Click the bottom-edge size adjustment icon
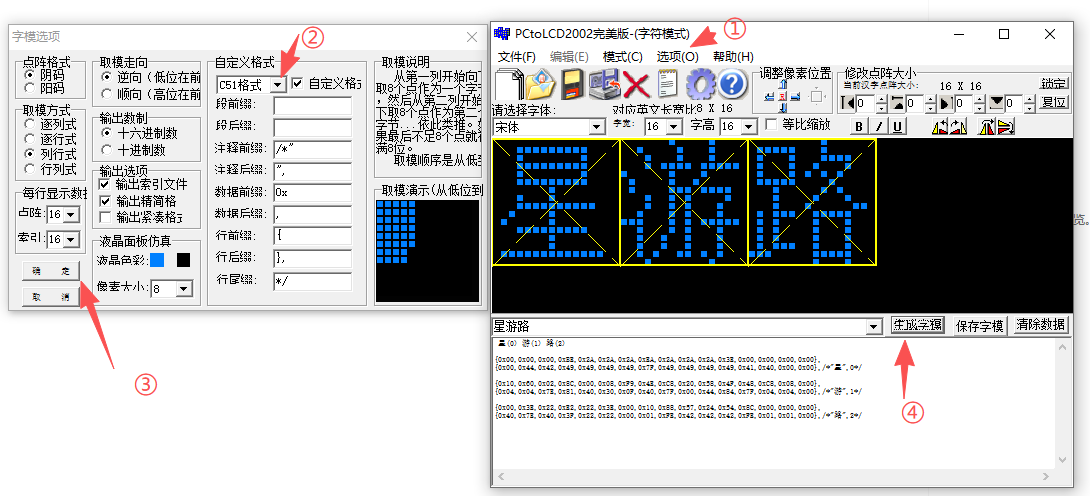Screen dimensions: 1090x496 [997, 104]
